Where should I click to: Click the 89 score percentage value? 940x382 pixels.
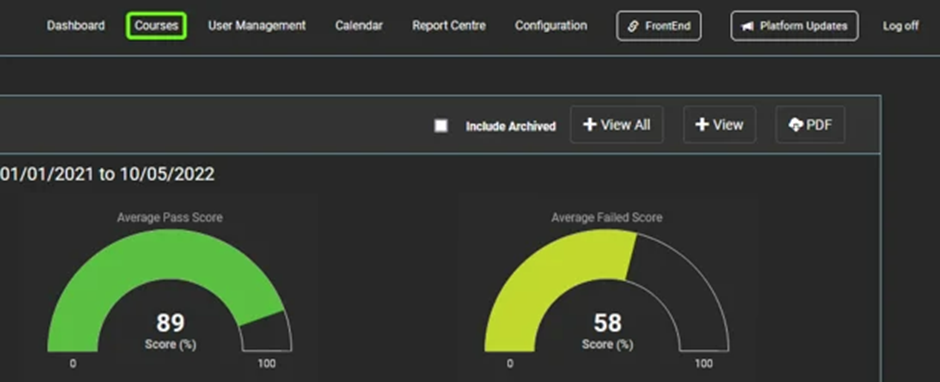tap(170, 323)
